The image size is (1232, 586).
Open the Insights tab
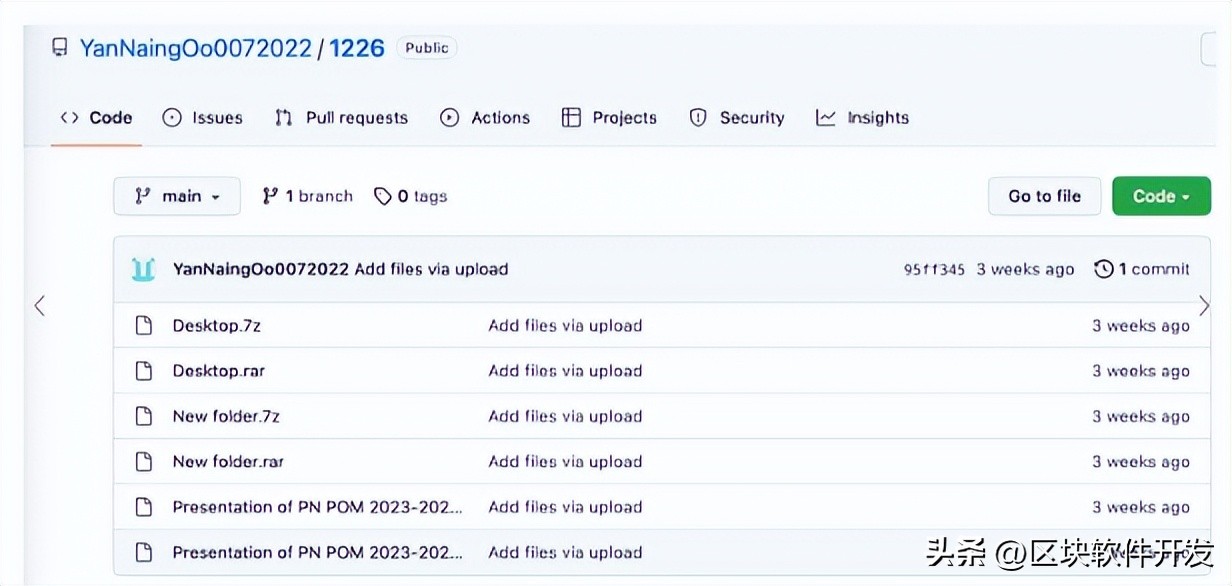click(x=863, y=118)
